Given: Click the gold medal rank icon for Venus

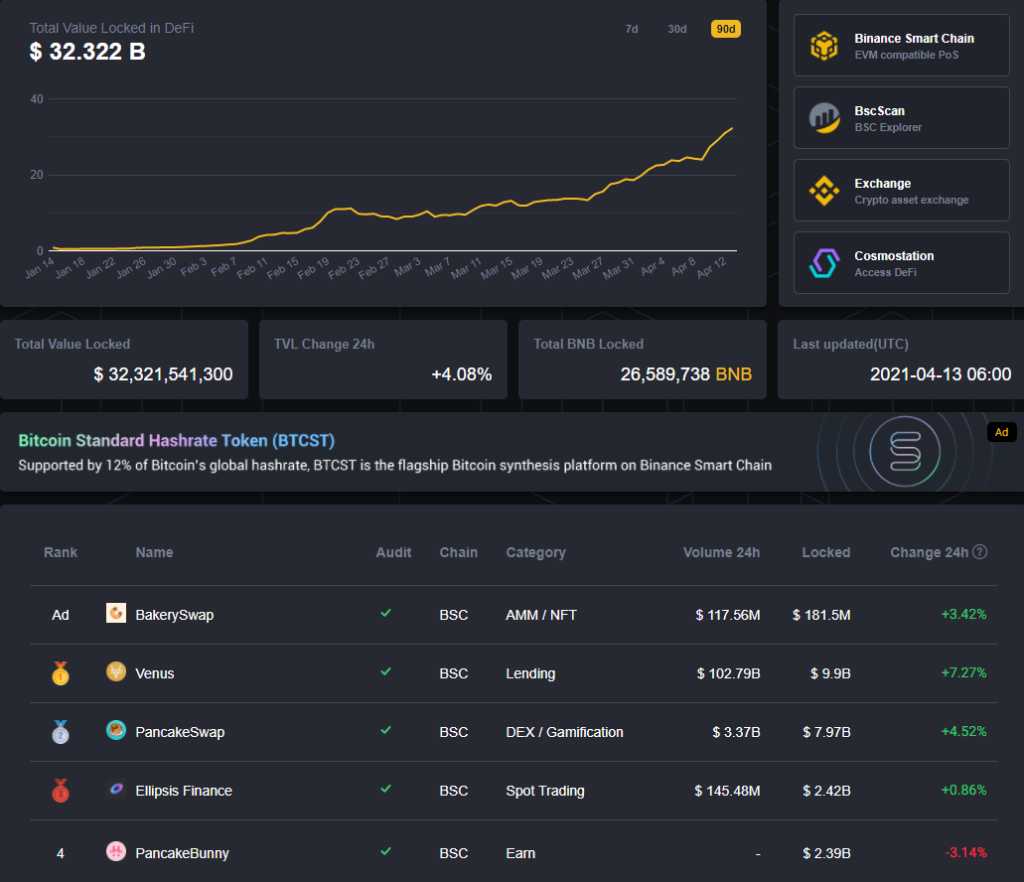Looking at the screenshot, I should point(60,673).
